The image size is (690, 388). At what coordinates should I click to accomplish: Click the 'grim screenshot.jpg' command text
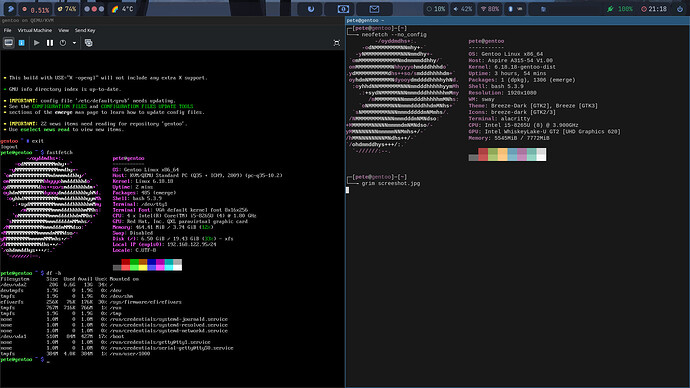[x=391, y=183]
